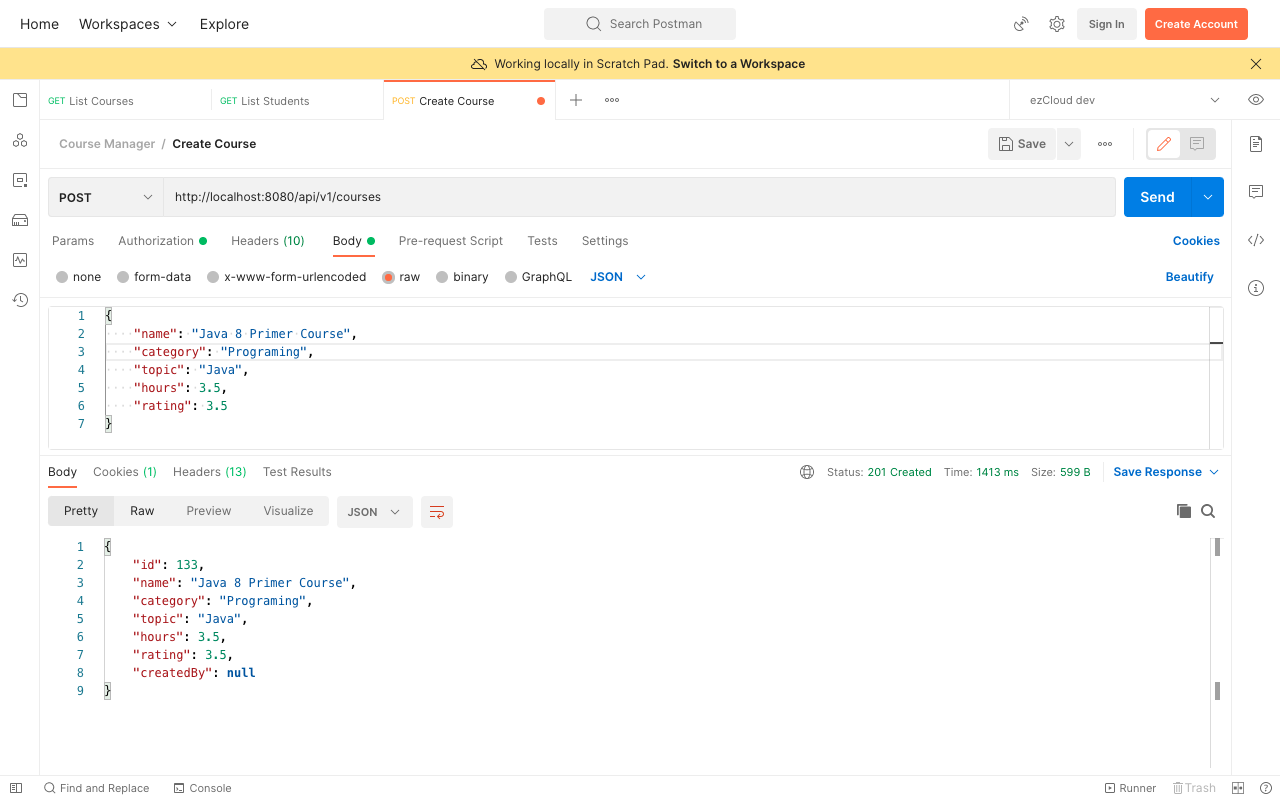1280x800 pixels.
Task: Expand Workspaces dropdown menu
Action: (x=128, y=24)
